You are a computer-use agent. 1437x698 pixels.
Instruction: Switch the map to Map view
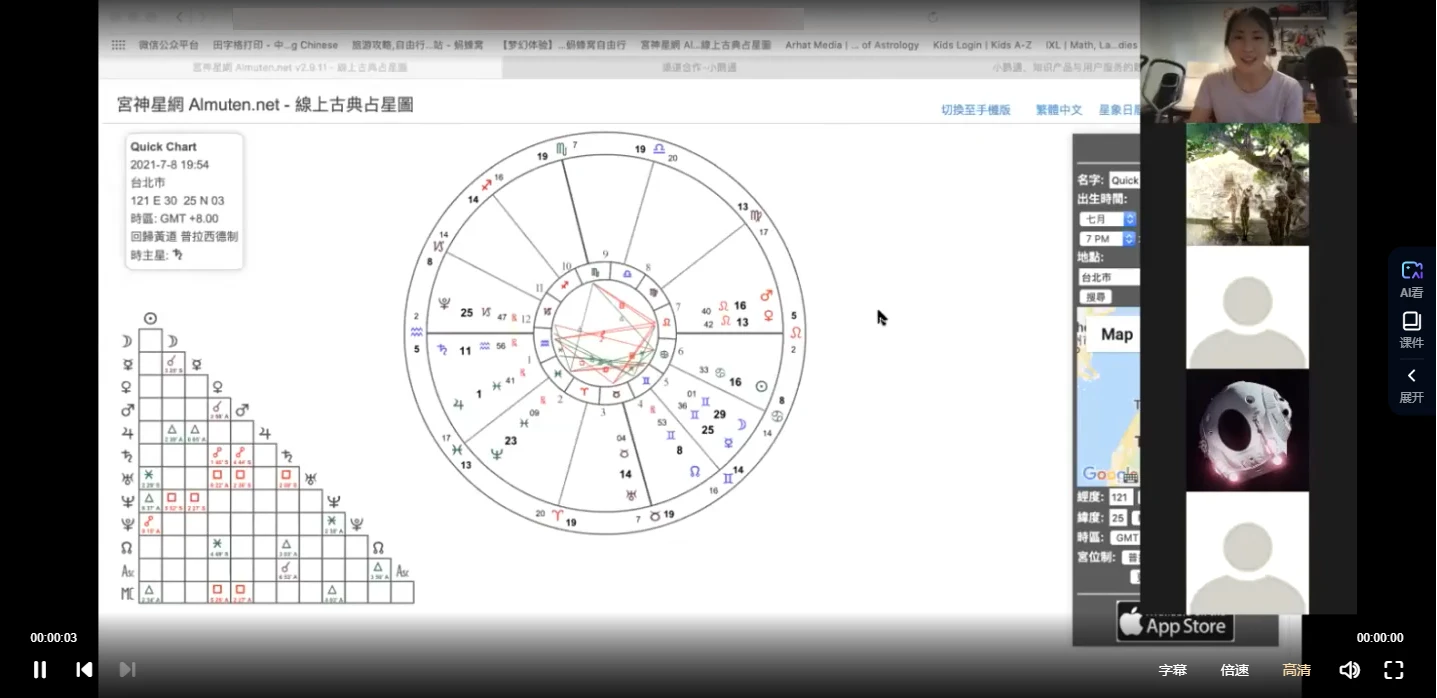(x=1116, y=334)
